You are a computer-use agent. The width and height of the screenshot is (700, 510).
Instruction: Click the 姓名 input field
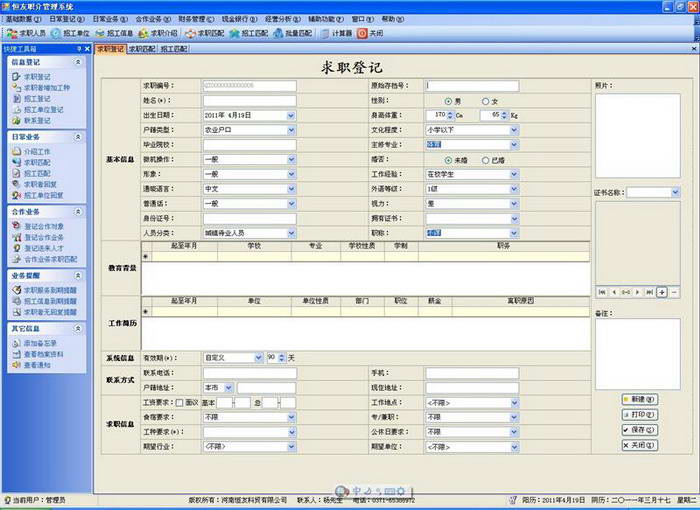click(250, 101)
